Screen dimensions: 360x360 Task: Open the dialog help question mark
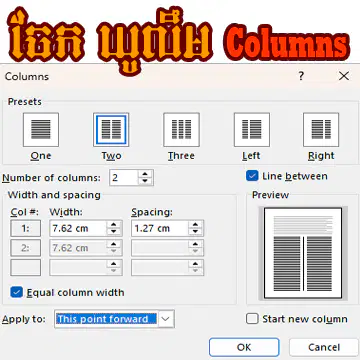pyautogui.click(x=301, y=76)
